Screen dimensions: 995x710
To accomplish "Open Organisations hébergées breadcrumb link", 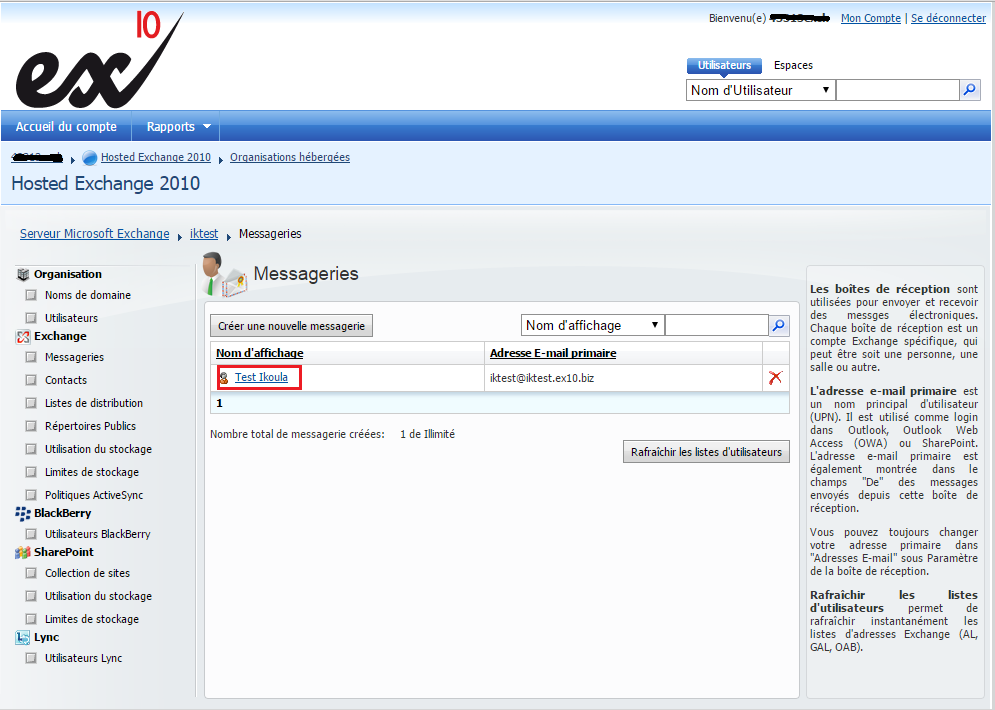I will coord(290,157).
